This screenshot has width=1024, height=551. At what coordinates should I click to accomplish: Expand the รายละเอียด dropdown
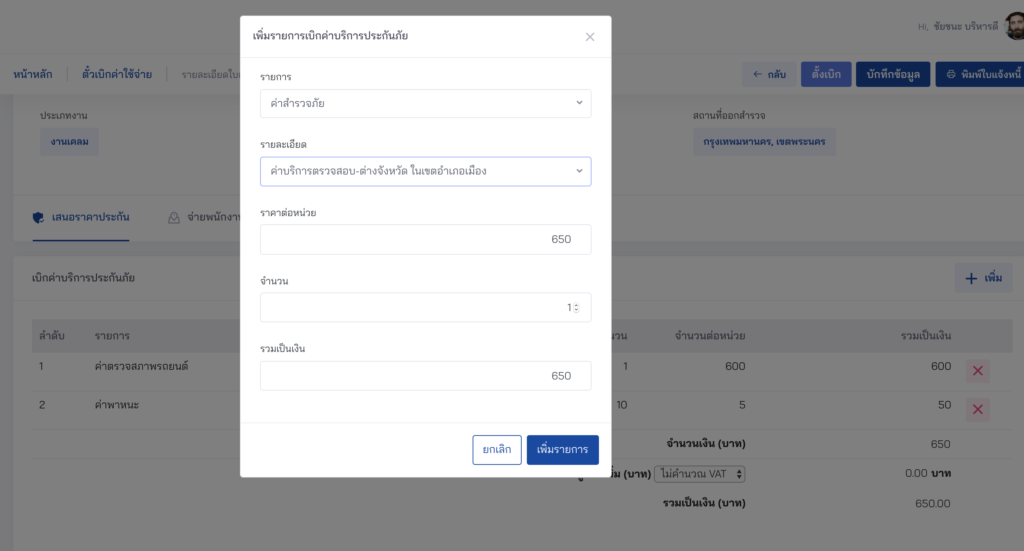click(425, 171)
